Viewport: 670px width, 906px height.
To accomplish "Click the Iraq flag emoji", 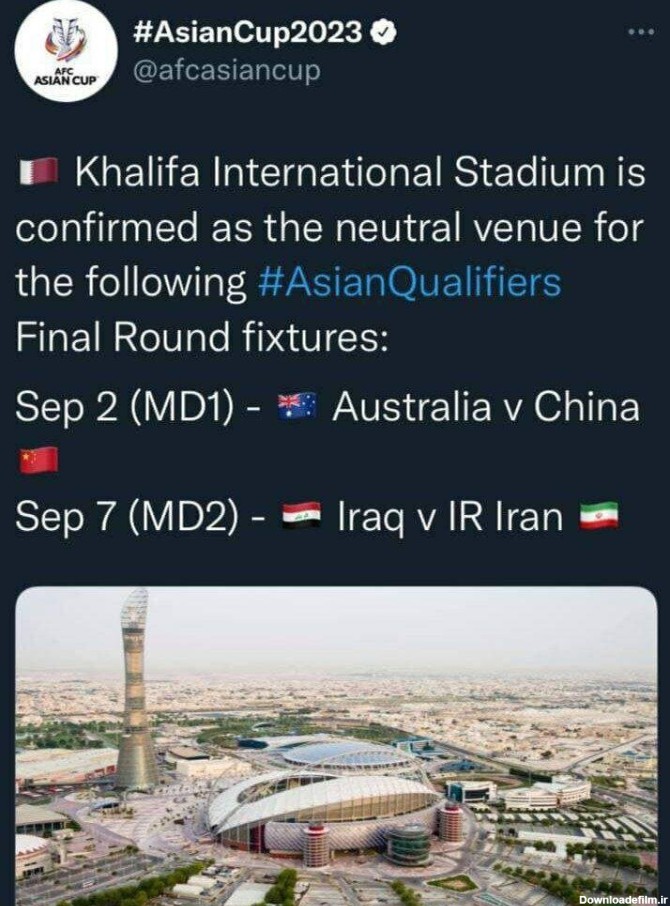I will point(301,516).
